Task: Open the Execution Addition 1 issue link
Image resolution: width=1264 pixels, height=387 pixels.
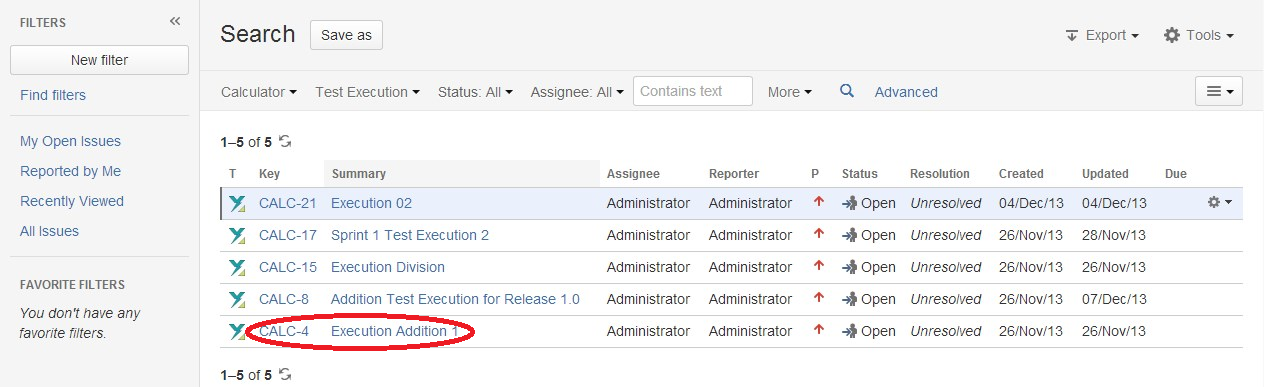Action: pos(395,331)
